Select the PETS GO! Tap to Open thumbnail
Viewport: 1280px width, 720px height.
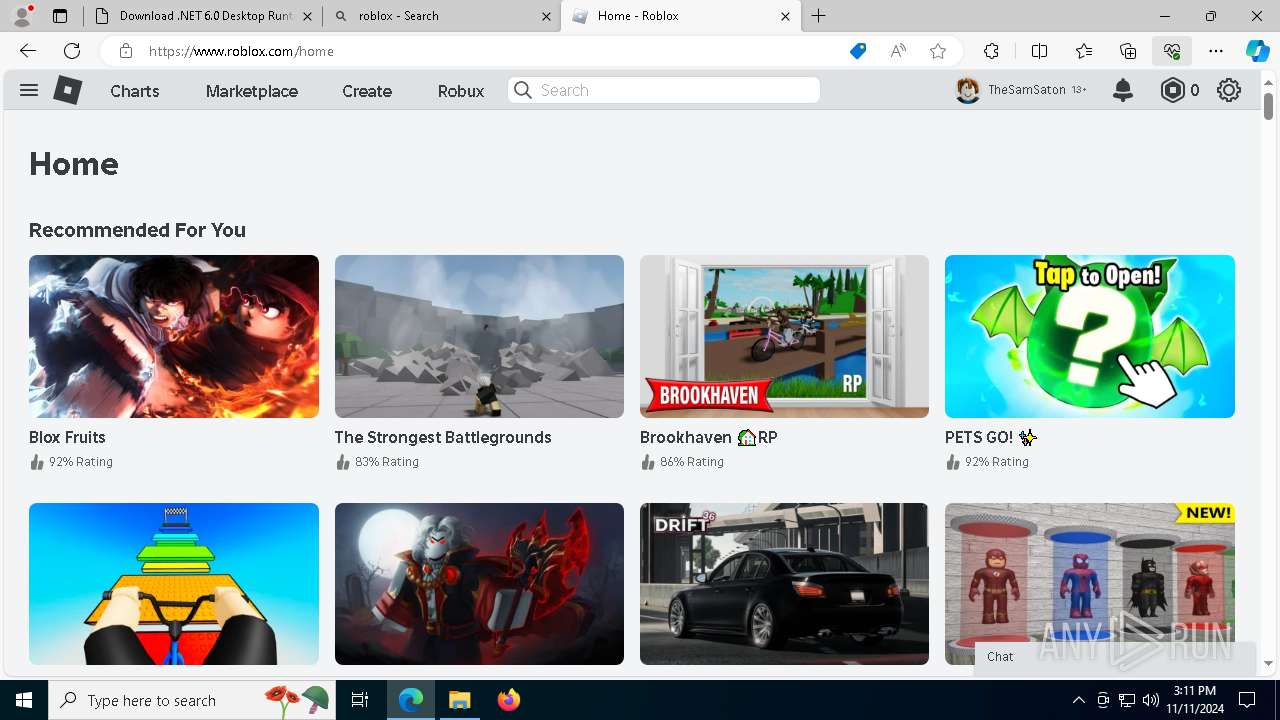[1090, 336]
